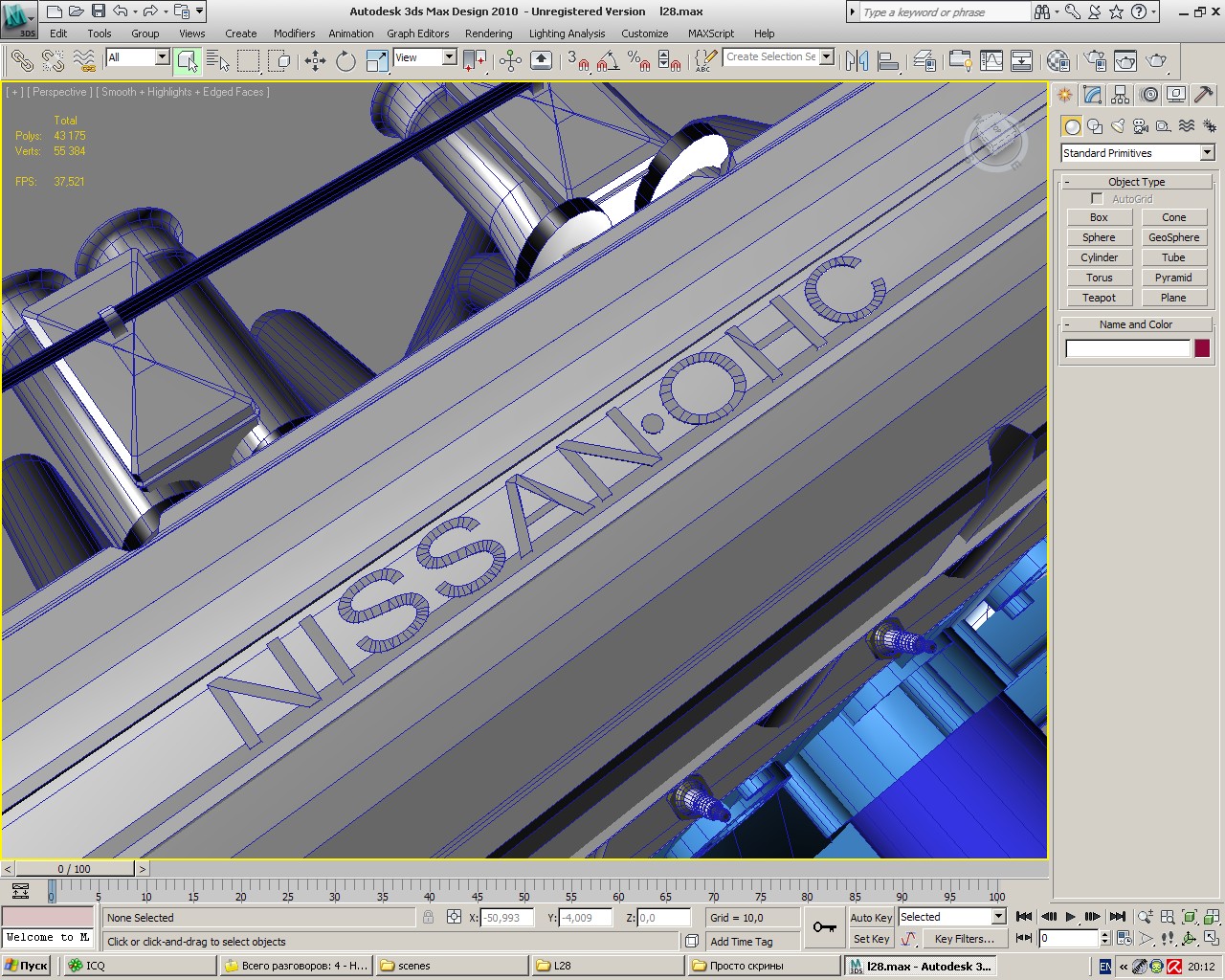The image size is (1225, 980).
Task: Select the Systems gears category icon
Action: click(x=1210, y=126)
